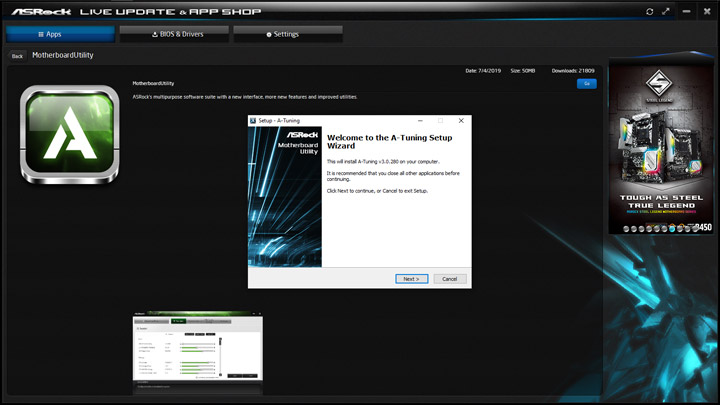
Task: Click the refresh icon in the title bar
Action: [649, 11]
